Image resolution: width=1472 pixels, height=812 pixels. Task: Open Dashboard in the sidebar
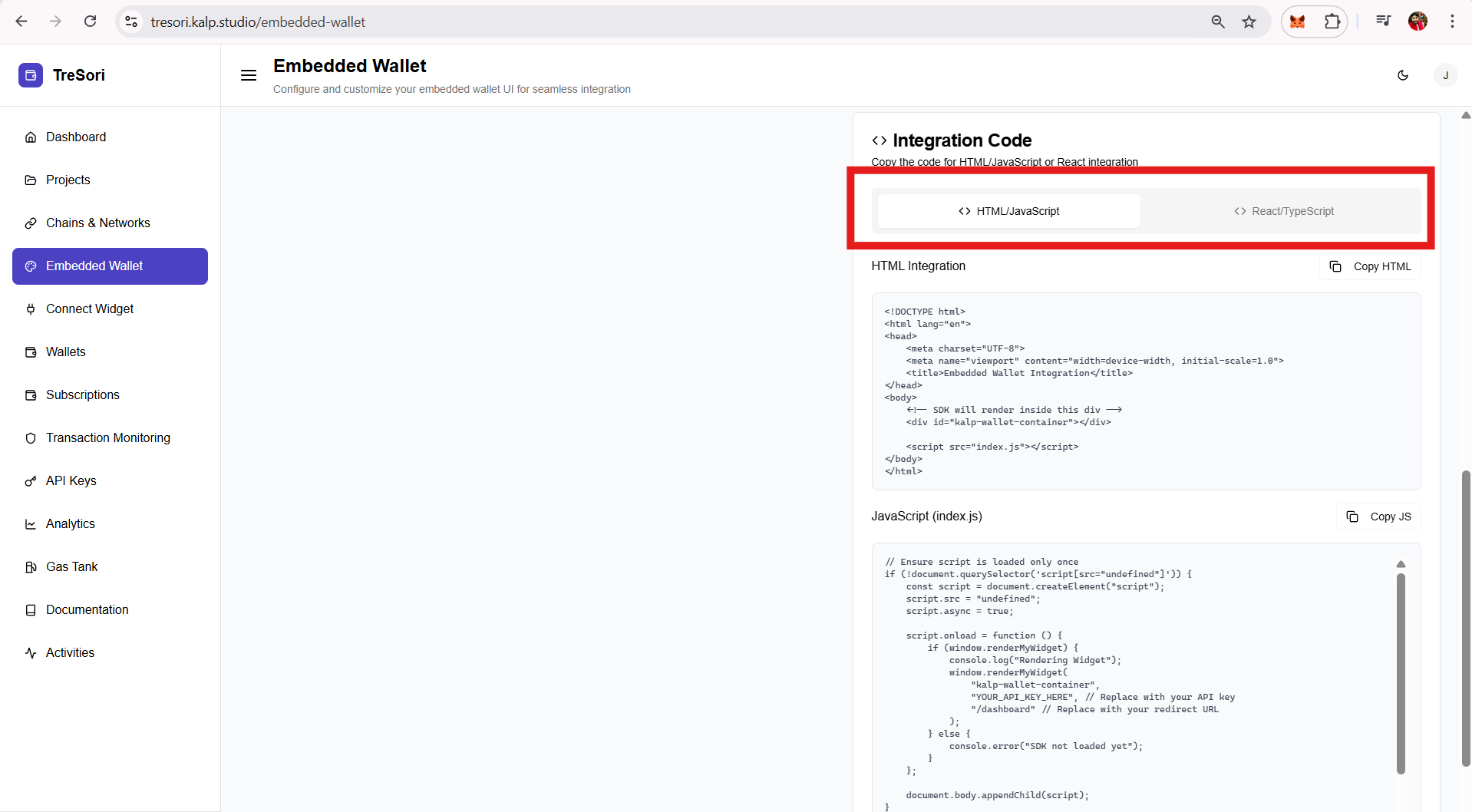click(x=76, y=137)
